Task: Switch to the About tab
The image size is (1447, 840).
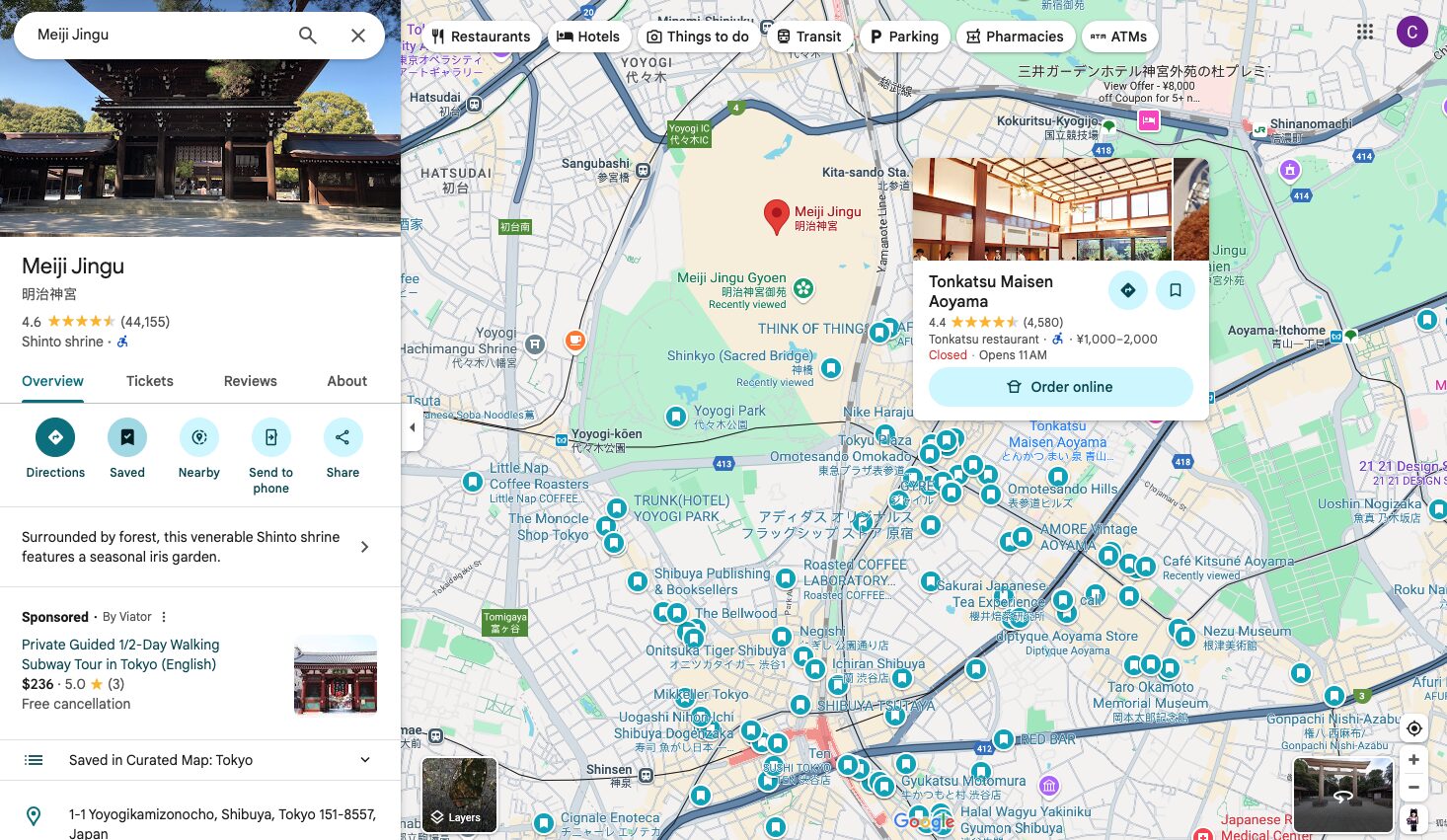Action: 347,381
